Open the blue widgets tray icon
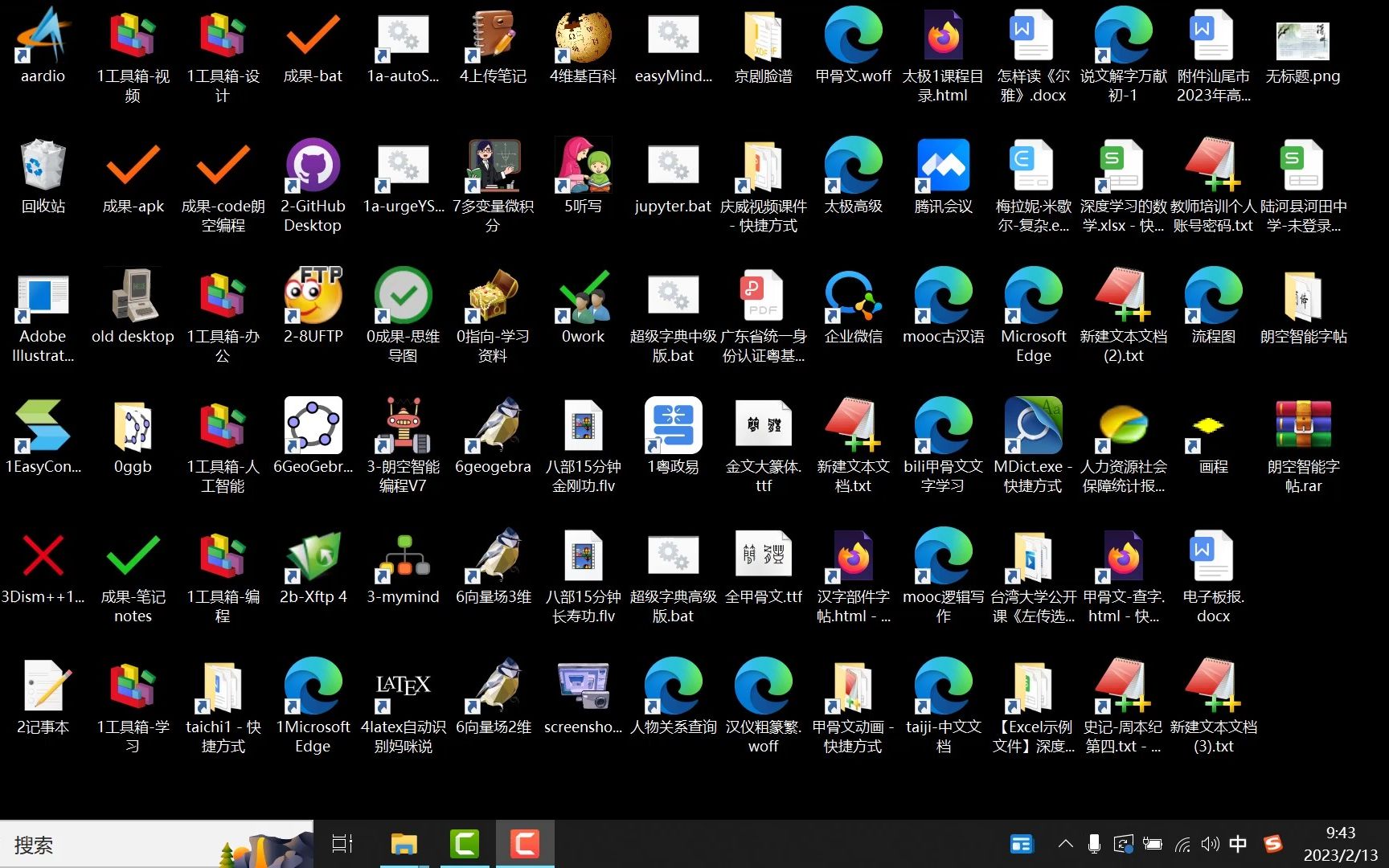 [x=1022, y=844]
